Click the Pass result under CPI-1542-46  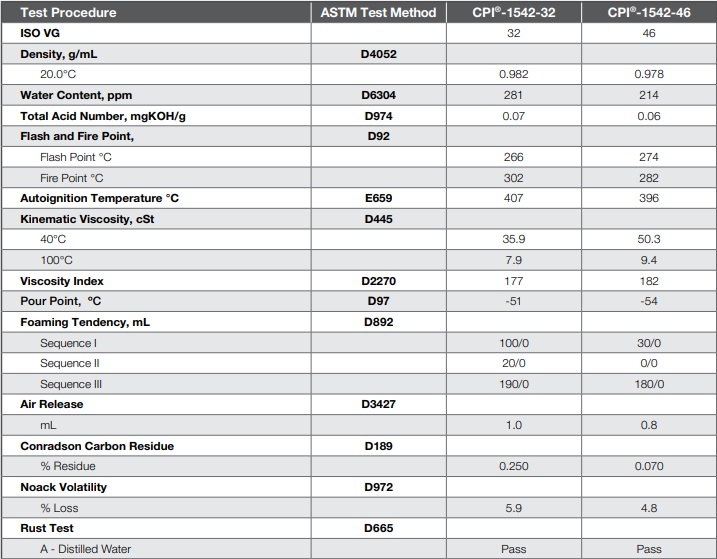tap(648, 548)
